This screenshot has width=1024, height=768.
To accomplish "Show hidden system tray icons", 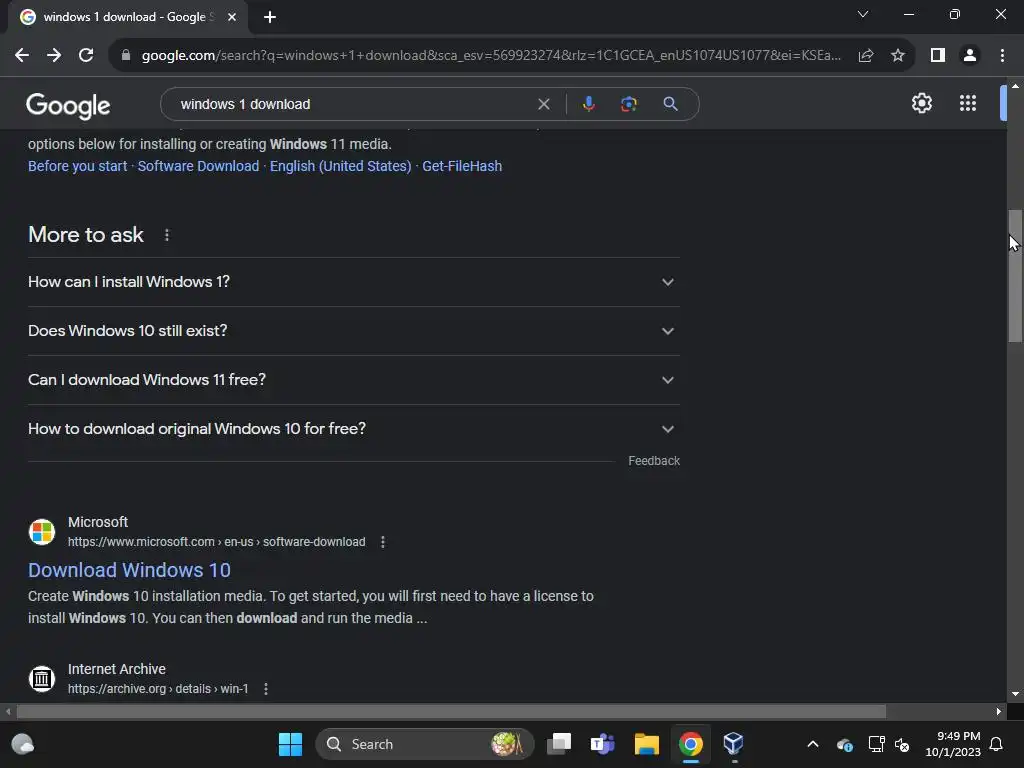I will coord(813,744).
